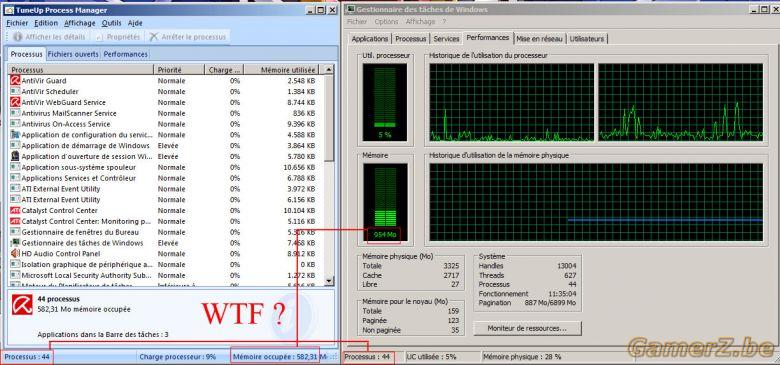Sort the list by Mémoire utilisée column
Viewport: 780px width, 365px height.
[x=284, y=70]
